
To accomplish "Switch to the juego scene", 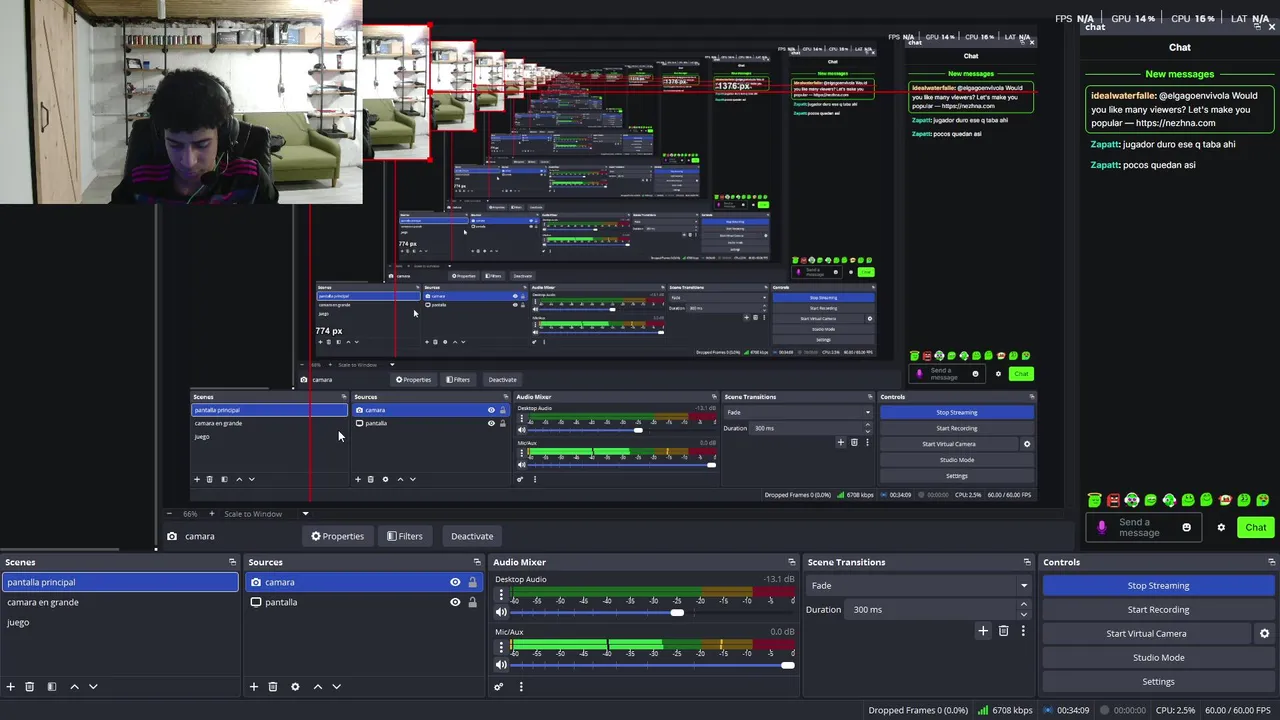I will 120,622.
